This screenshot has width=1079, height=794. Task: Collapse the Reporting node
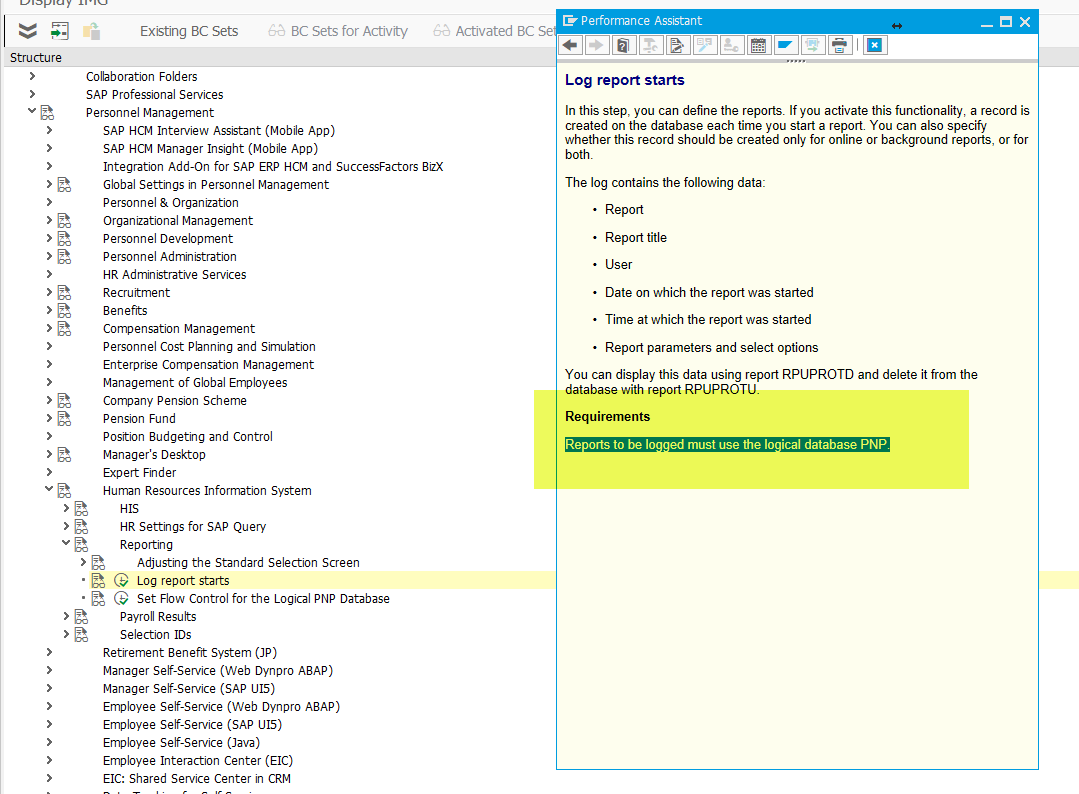tap(66, 544)
